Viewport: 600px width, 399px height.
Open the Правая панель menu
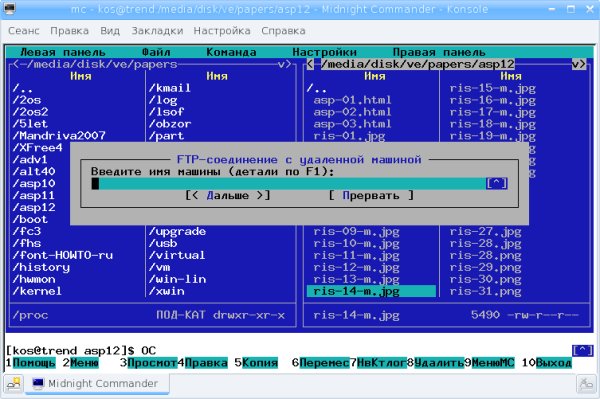[x=439, y=52]
